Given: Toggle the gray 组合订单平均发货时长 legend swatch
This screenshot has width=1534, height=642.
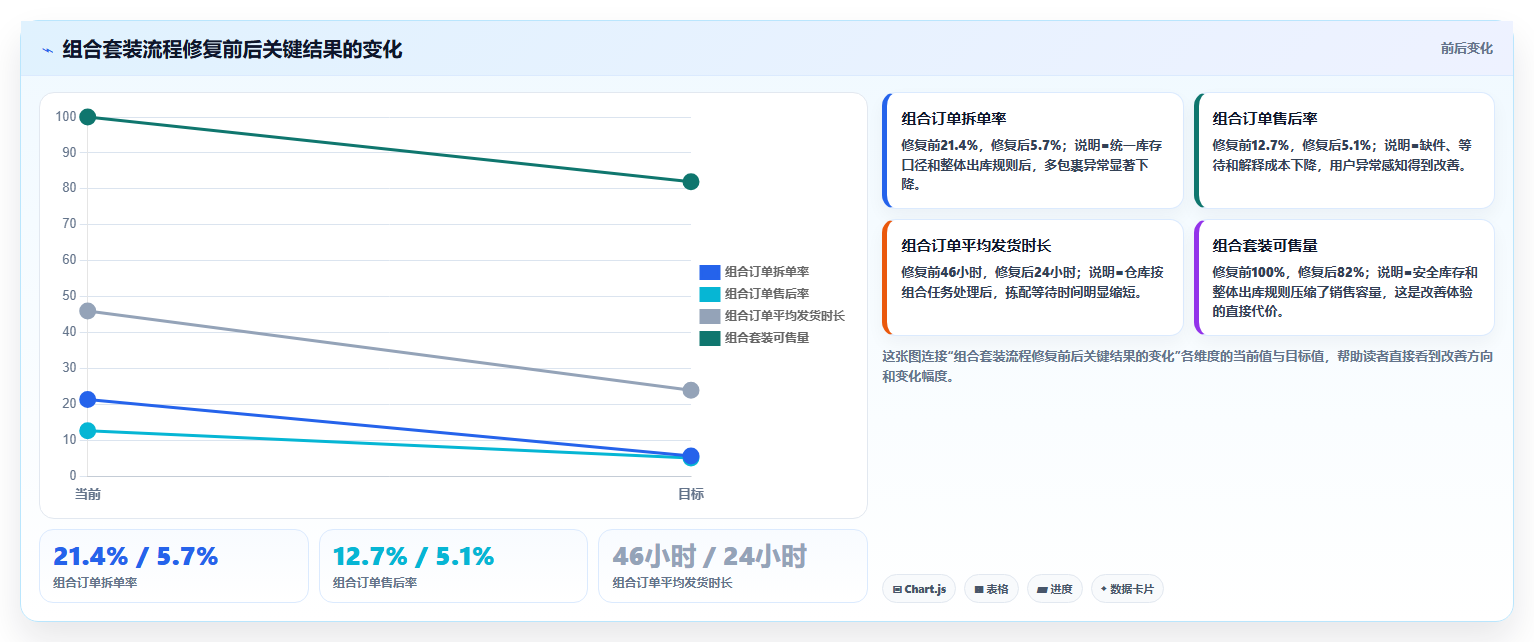Looking at the screenshot, I should 709,316.
